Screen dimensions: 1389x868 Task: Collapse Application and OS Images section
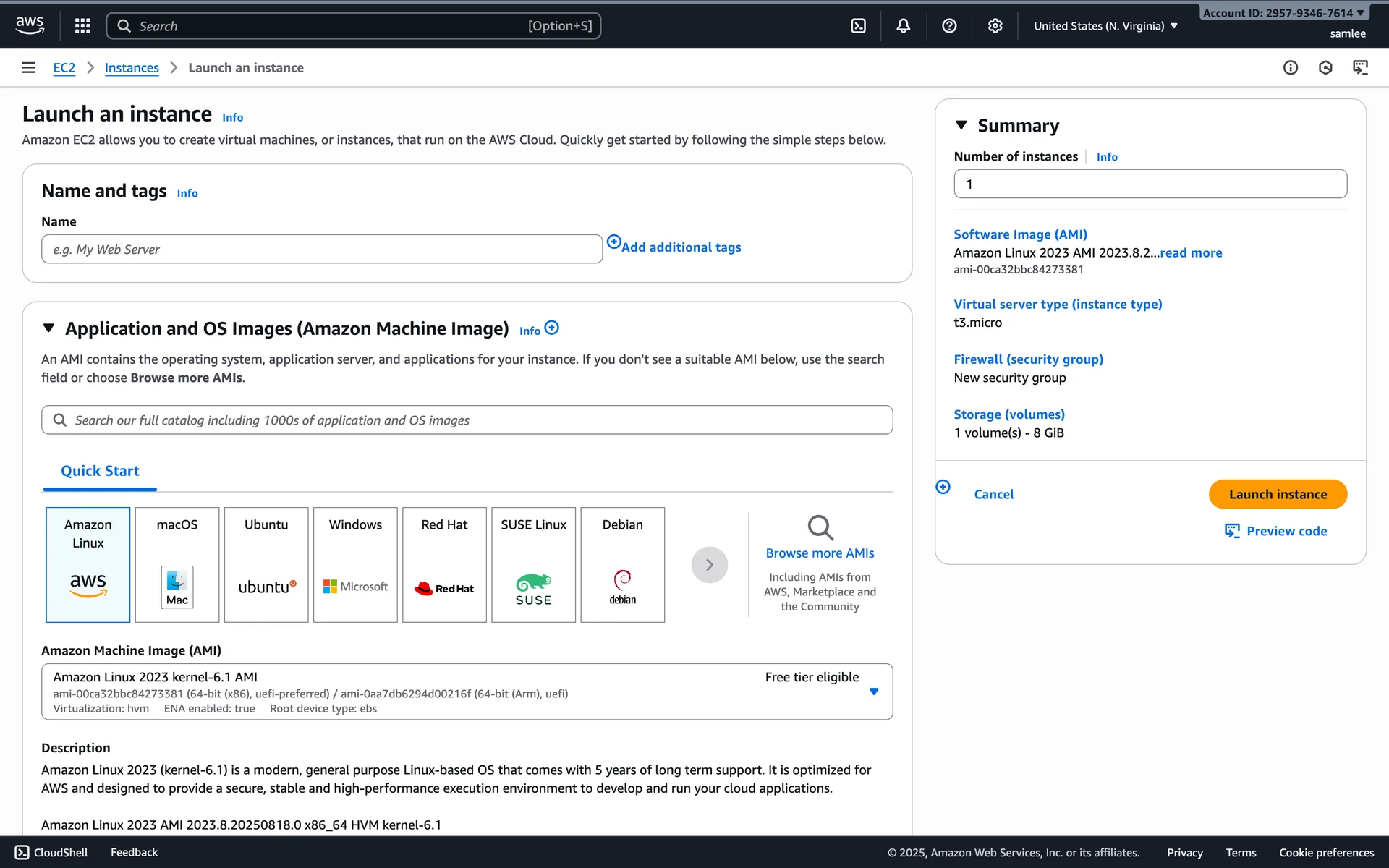[x=48, y=328]
